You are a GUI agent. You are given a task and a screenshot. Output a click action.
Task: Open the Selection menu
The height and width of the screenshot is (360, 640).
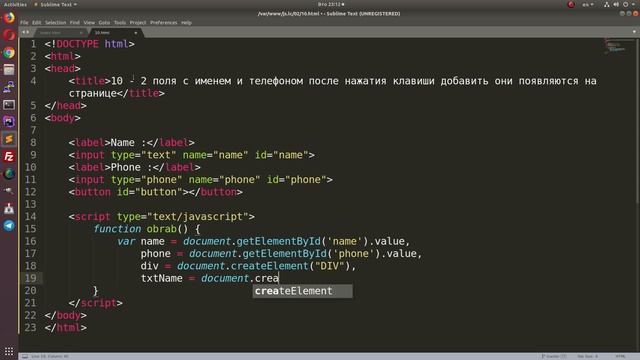56,22
